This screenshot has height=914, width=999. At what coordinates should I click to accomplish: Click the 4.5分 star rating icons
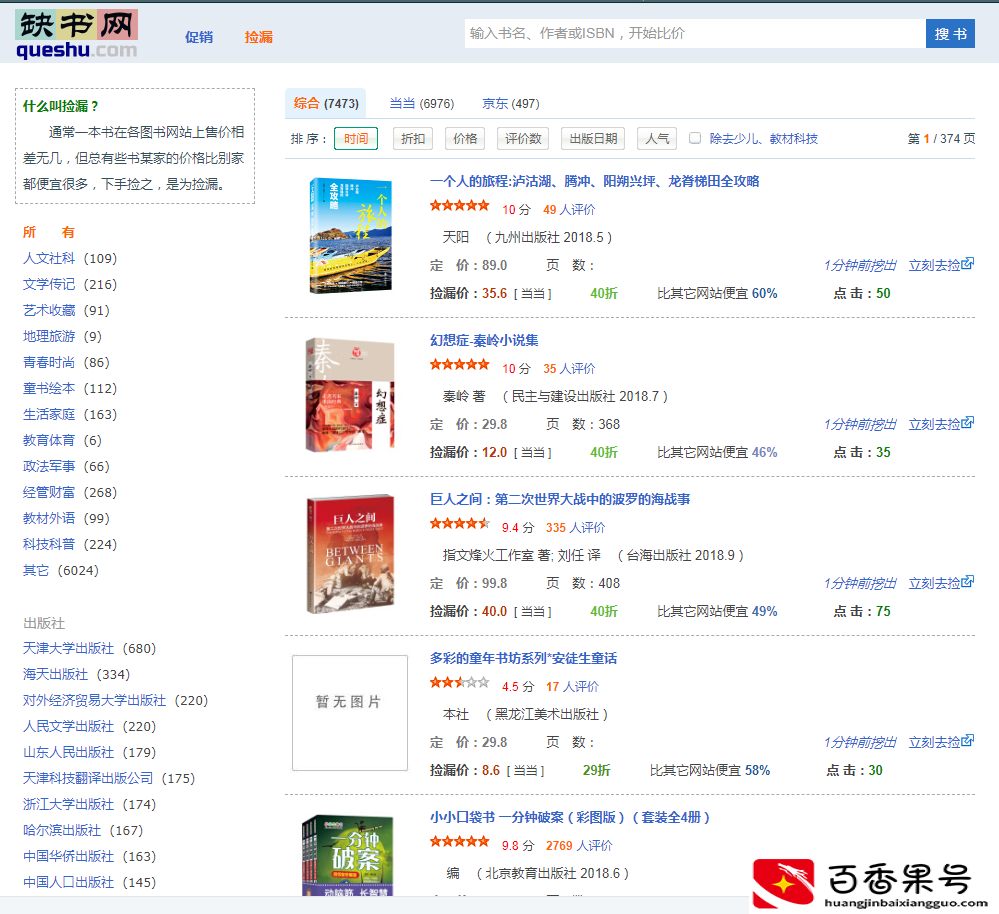coord(459,683)
